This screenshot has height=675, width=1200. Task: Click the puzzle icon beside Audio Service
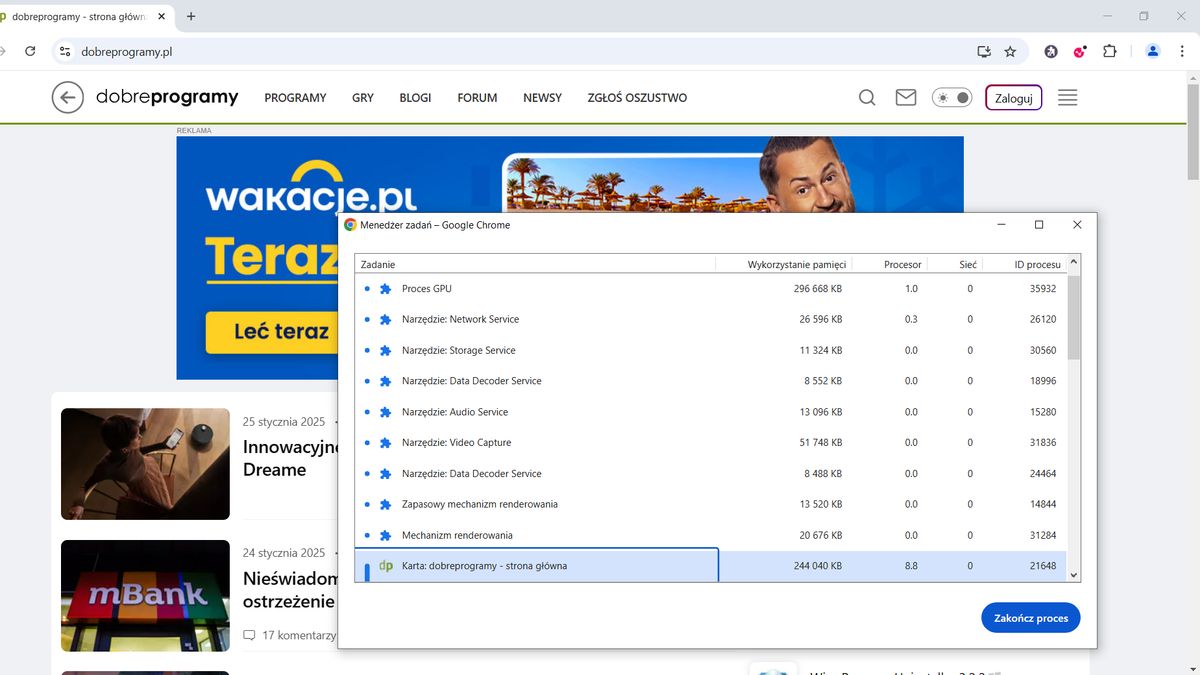tap(385, 412)
